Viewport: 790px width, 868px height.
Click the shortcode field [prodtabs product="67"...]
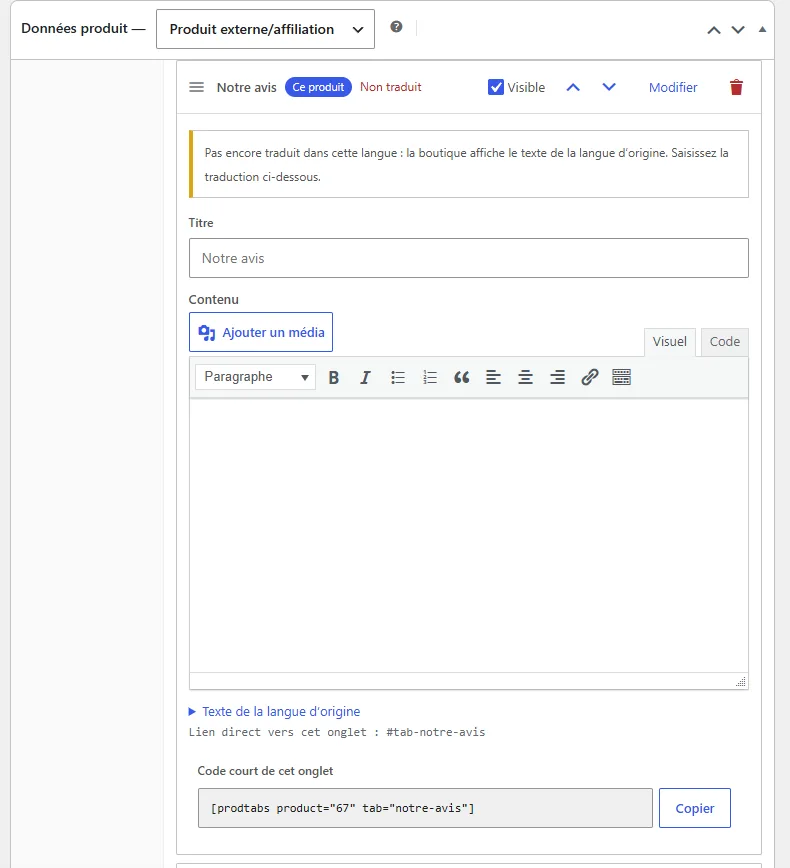pos(425,808)
